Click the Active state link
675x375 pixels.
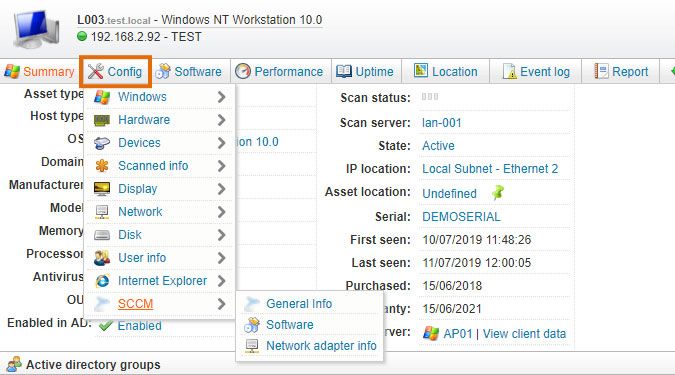point(438,146)
